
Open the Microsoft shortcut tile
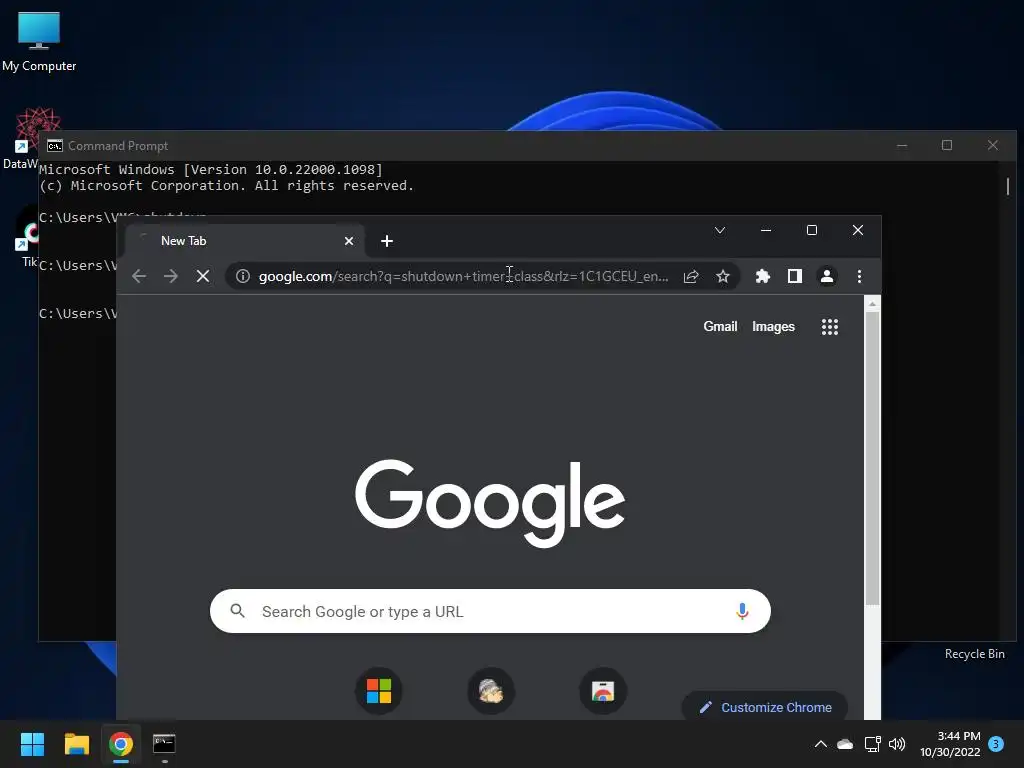pos(379,690)
